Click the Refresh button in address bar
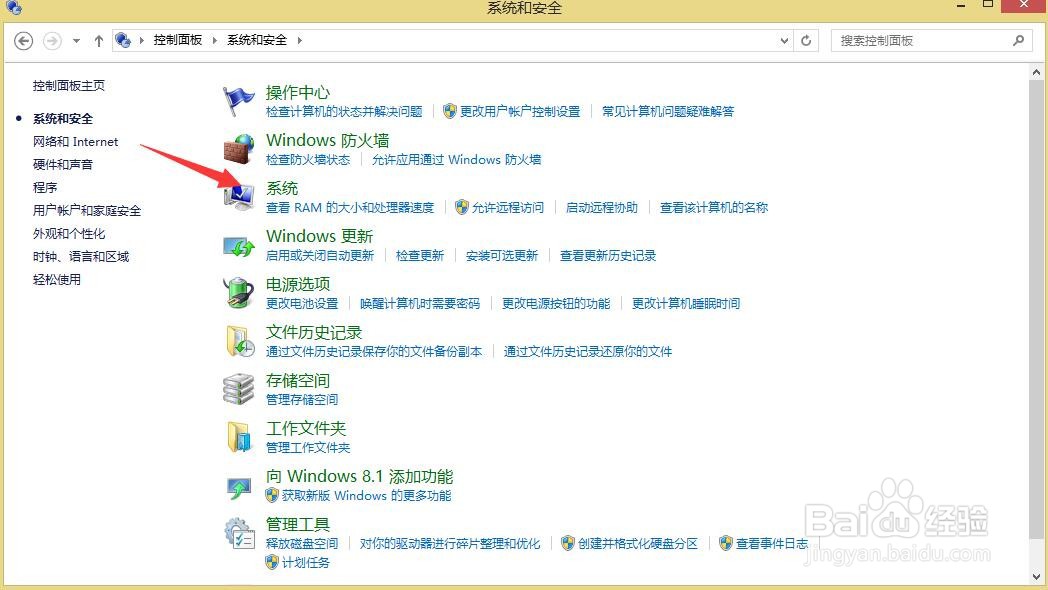The image size is (1048, 590). pos(806,41)
